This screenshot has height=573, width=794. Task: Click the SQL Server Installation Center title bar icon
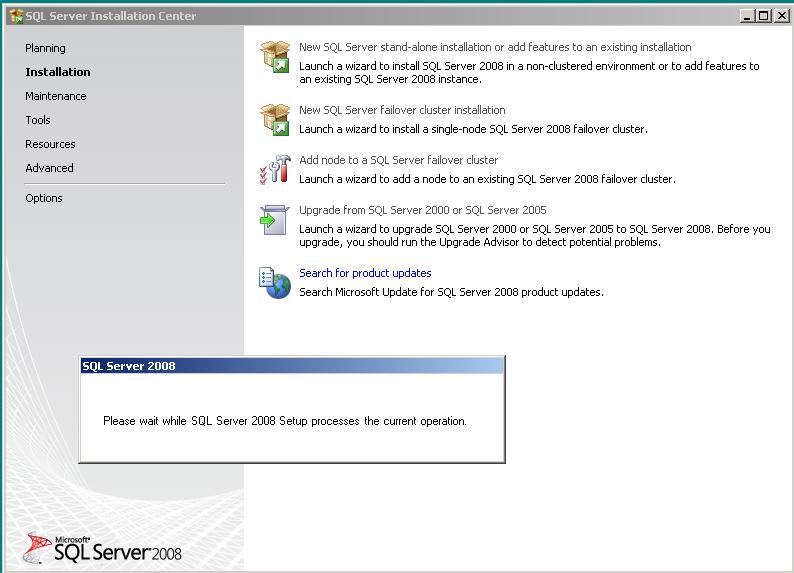click(x=16, y=16)
